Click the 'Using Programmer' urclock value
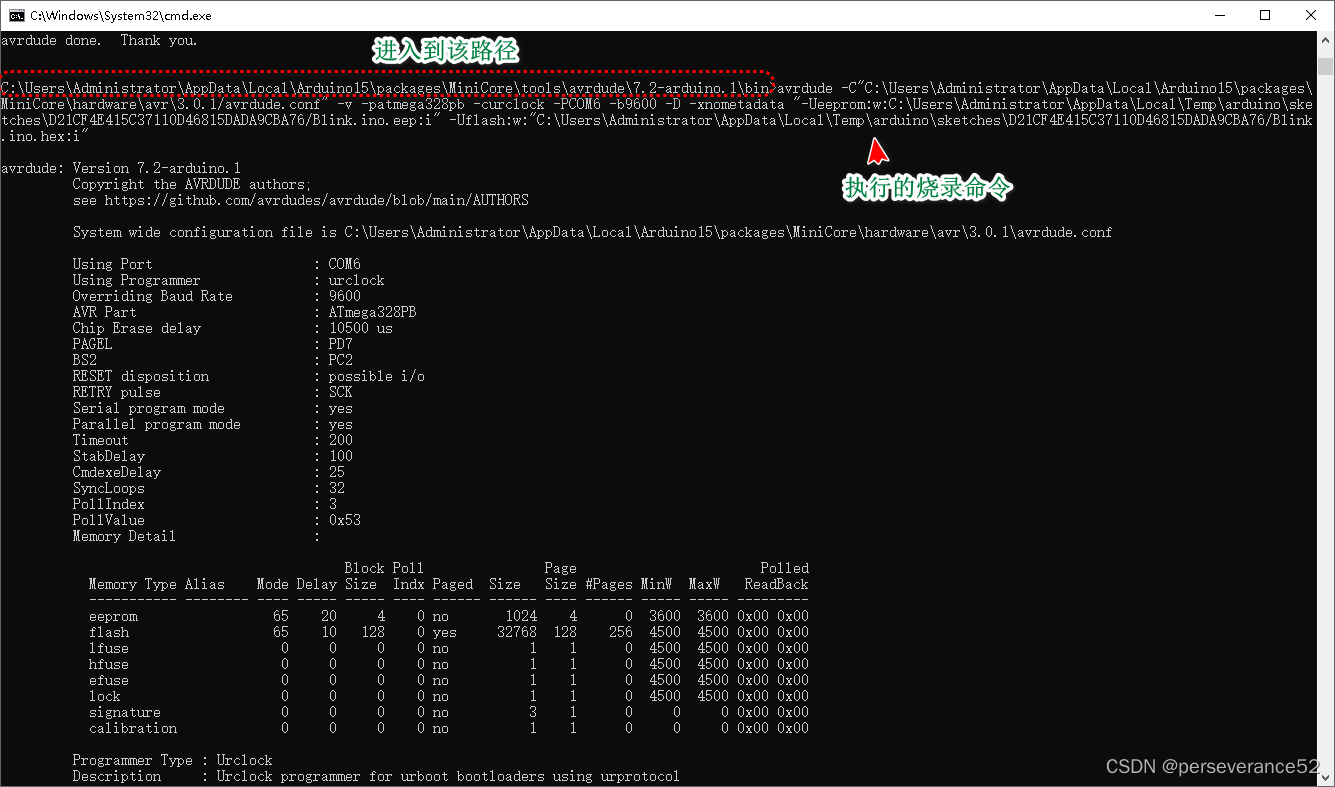Viewport: 1335px width, 787px height. point(356,280)
